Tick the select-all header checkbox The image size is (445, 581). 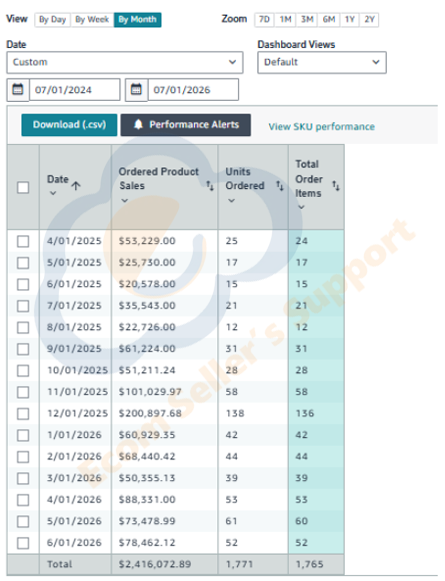[23, 187]
